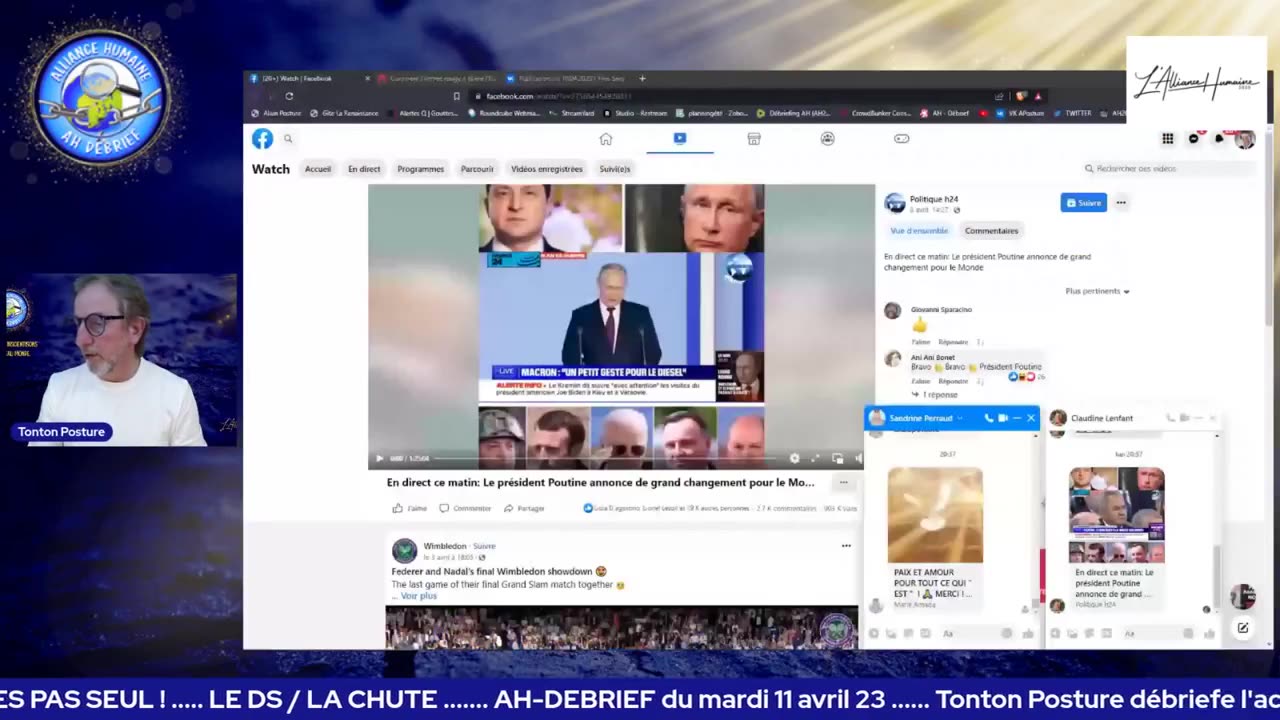The height and width of the screenshot is (720, 1280).
Task: Like the video with J'aime
Action: click(410, 508)
